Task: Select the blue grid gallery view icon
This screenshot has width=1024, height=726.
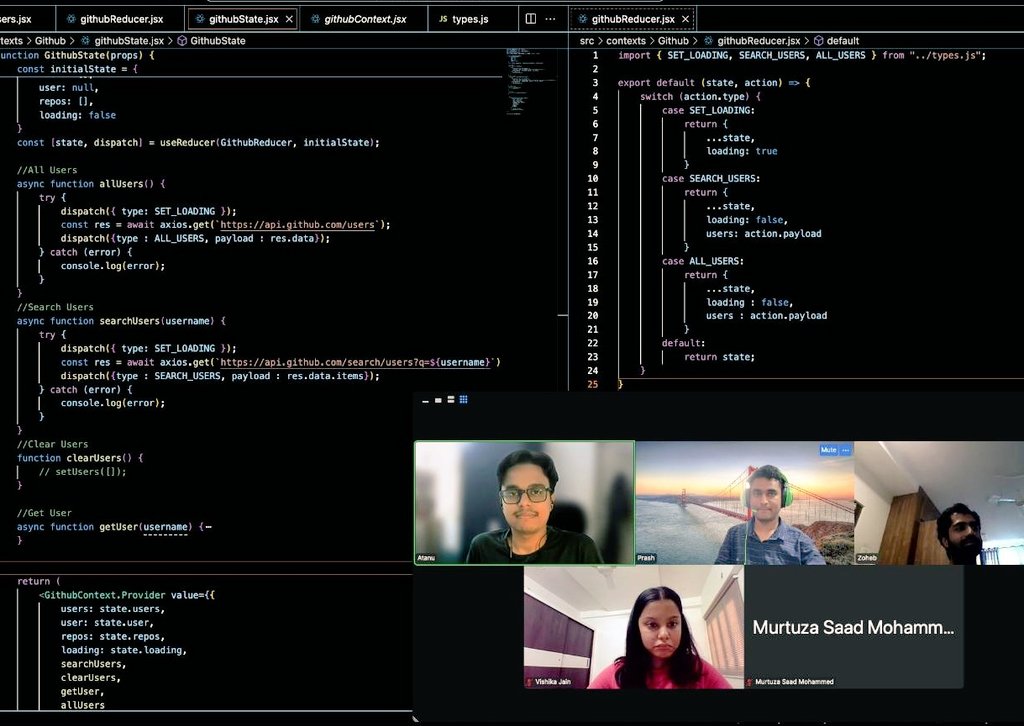Action: click(463, 400)
